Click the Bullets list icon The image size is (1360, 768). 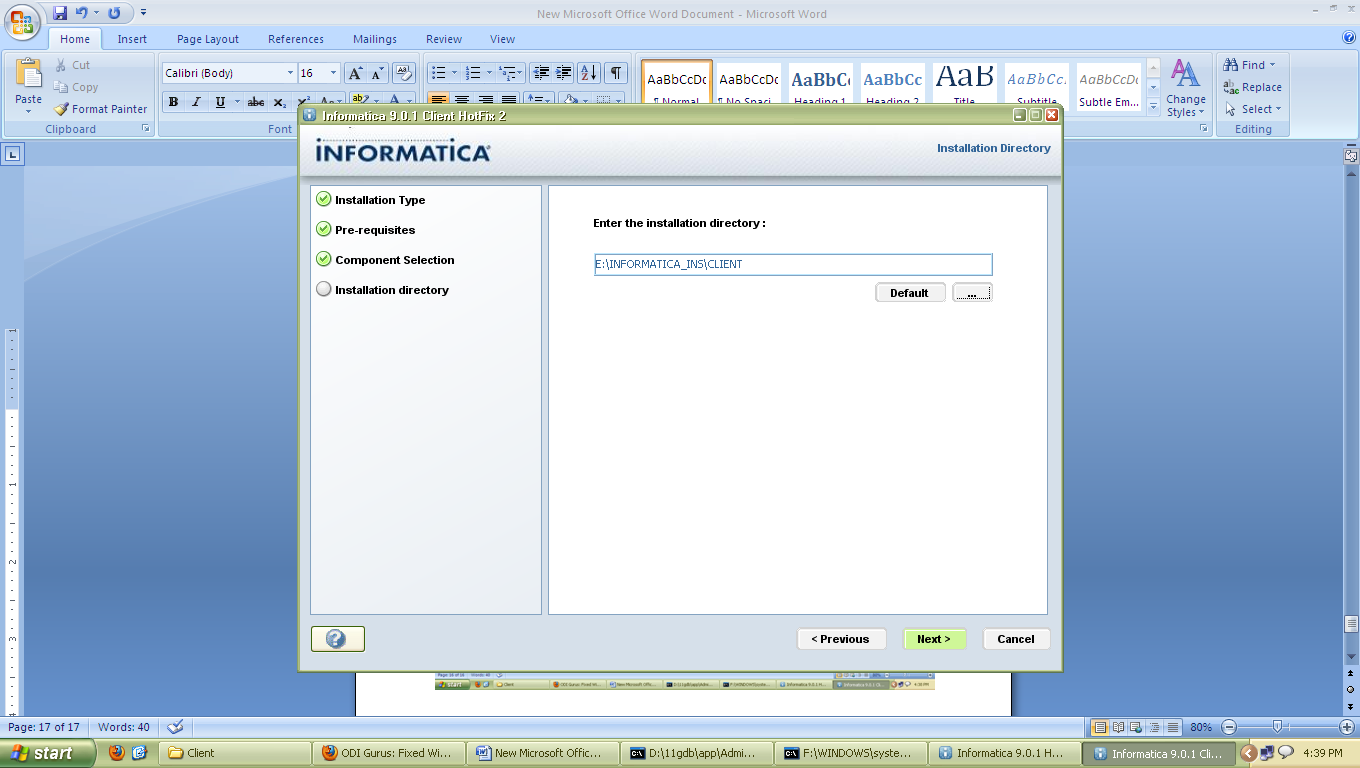click(438, 73)
